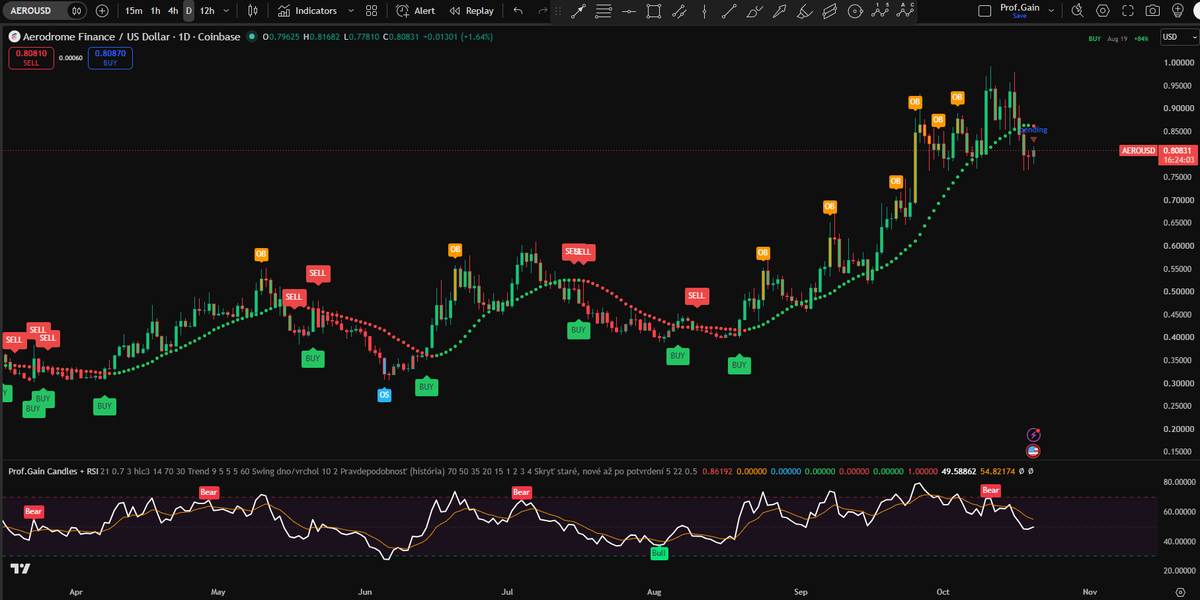Open the quick search icon

point(1077,10)
